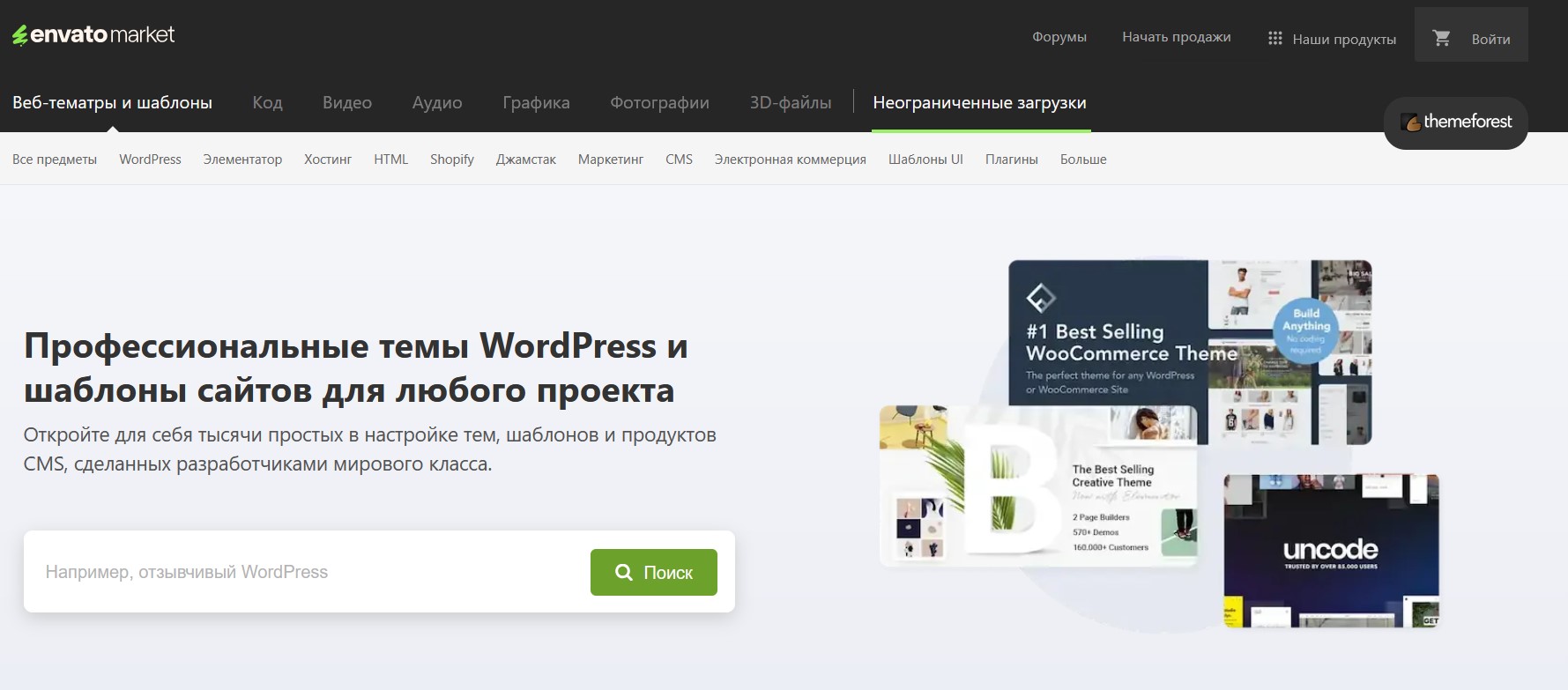The height and width of the screenshot is (690, 1568).
Task: Switch to the Графика tab
Action: [x=536, y=102]
